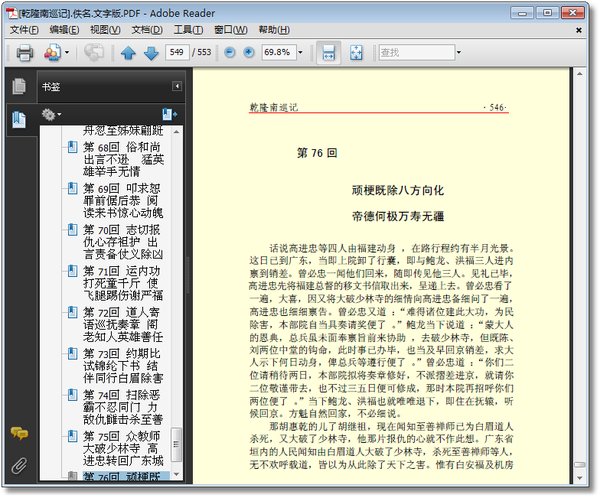Select the 第72回 bookmark
The width and height of the screenshot is (600, 498).
coord(123,324)
